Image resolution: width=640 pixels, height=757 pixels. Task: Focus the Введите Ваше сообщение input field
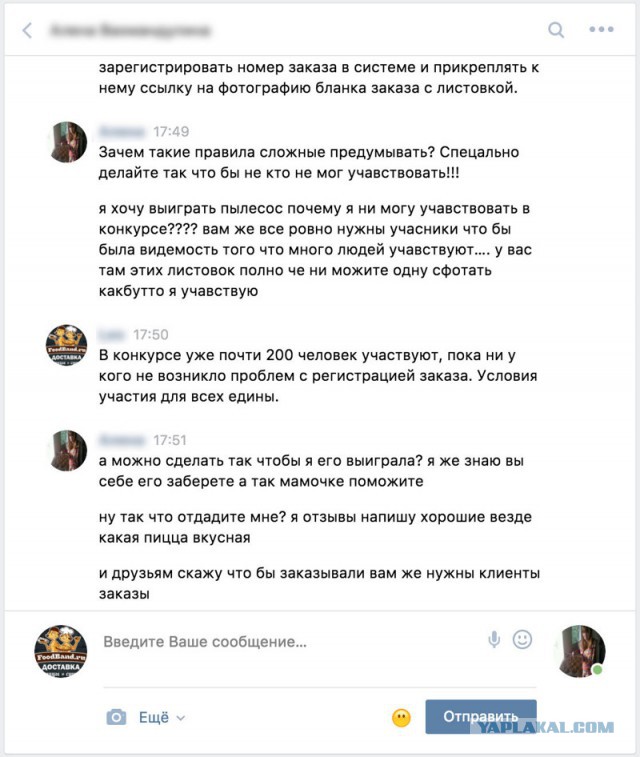290,642
